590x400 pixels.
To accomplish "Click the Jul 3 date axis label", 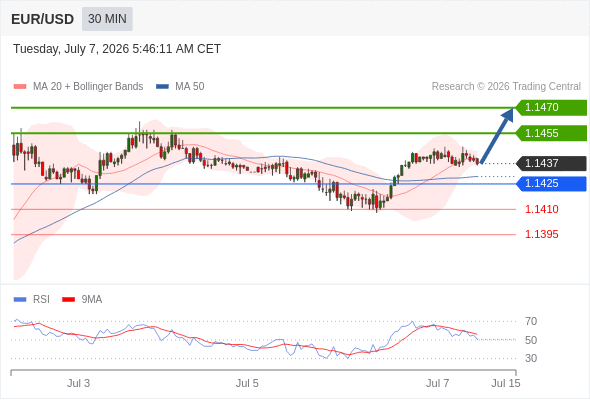I will [78, 383].
